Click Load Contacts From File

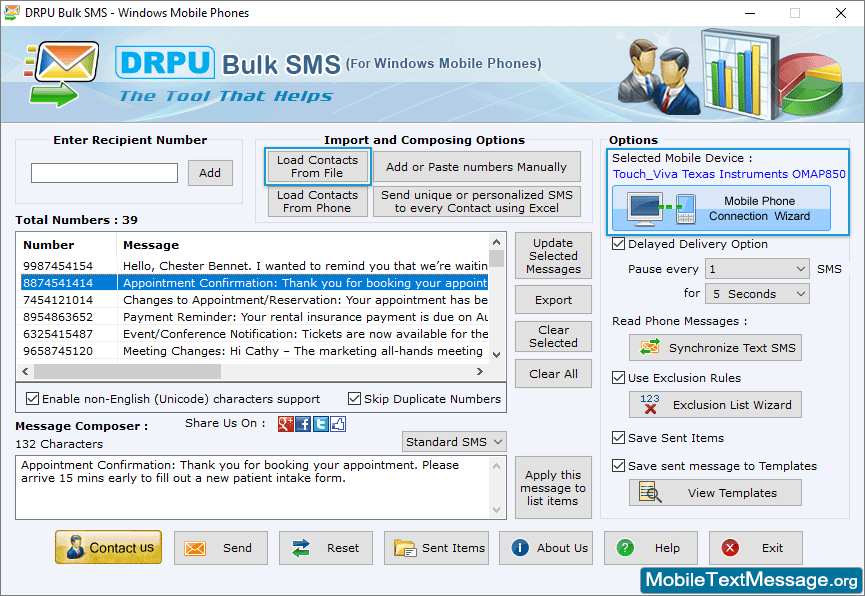317,167
